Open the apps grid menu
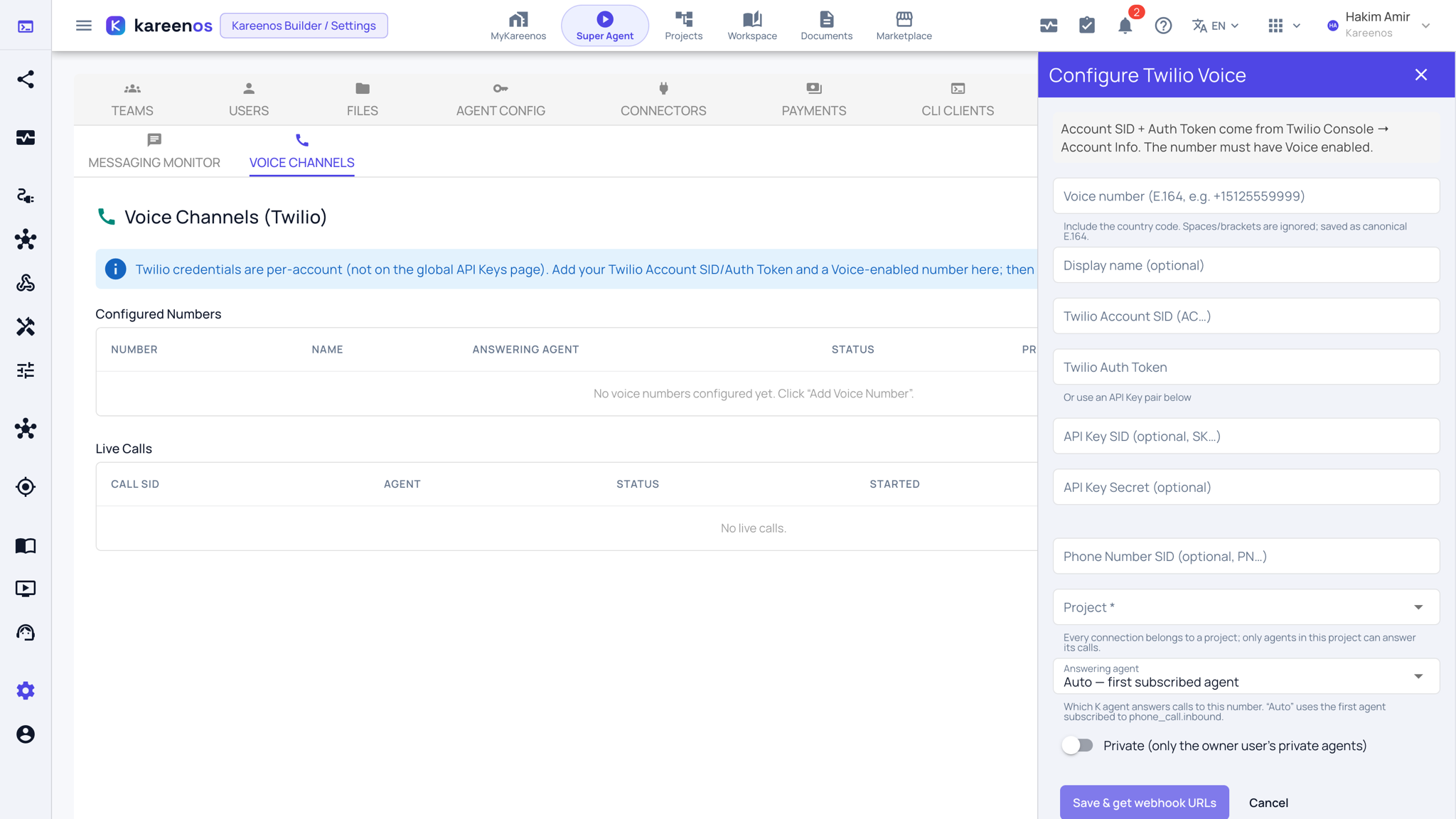 1284,26
